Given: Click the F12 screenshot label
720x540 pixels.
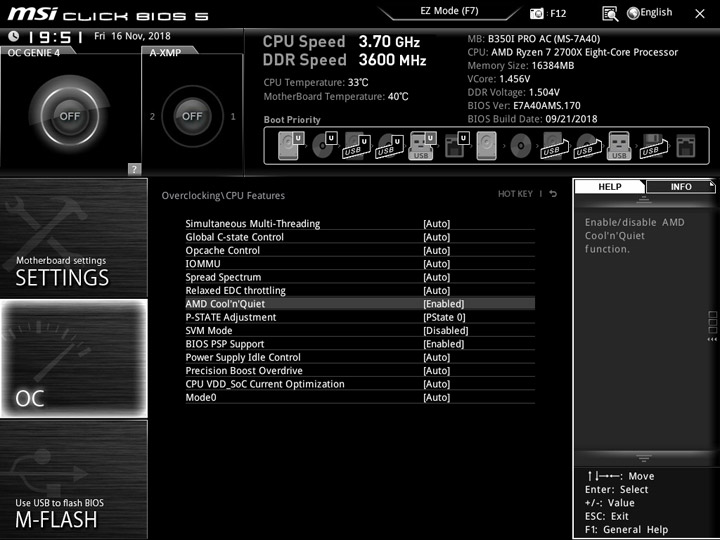Looking at the screenshot, I should (x=558, y=13).
